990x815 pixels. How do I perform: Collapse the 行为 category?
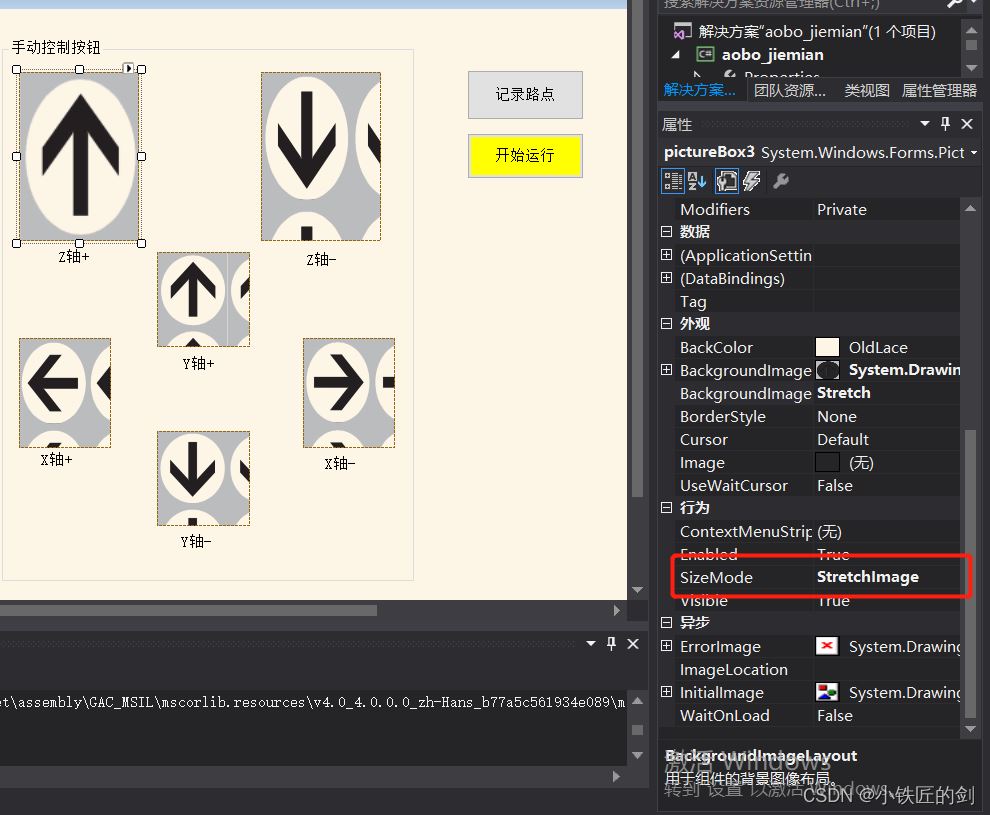pyautogui.click(x=666, y=508)
